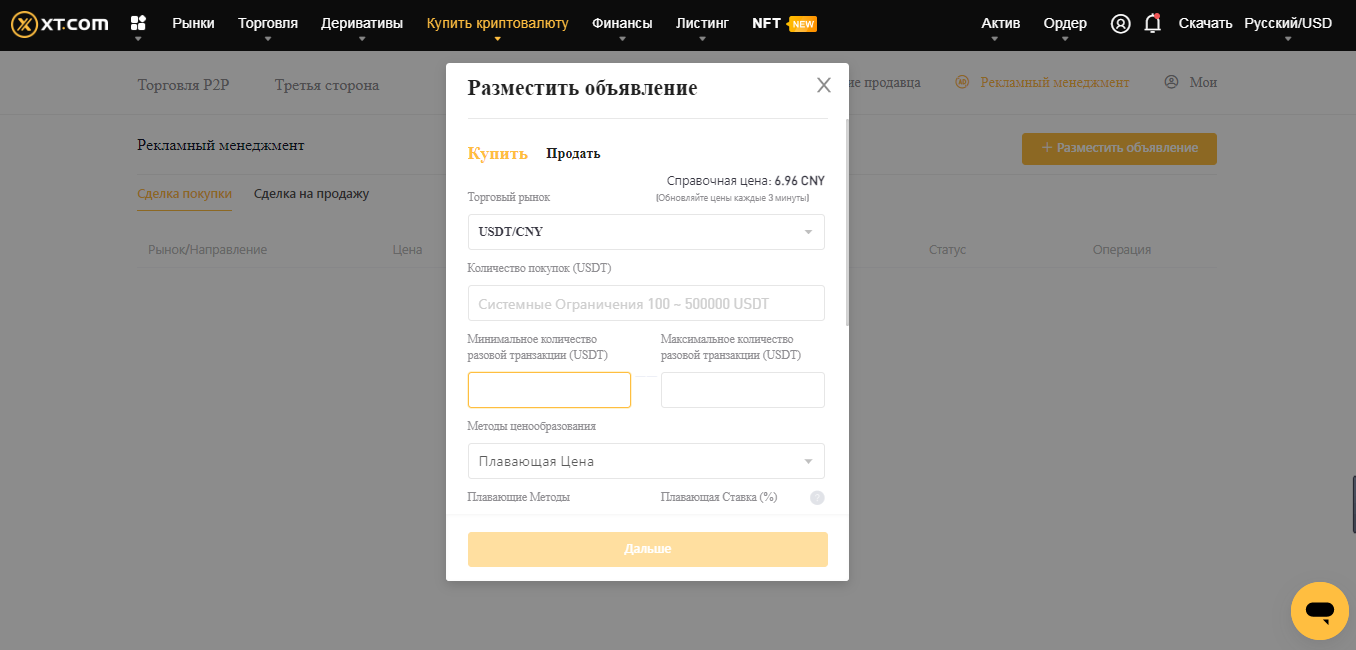This screenshot has height=650, width=1356.
Task: Click the notification bell icon
Action: coord(1152,24)
